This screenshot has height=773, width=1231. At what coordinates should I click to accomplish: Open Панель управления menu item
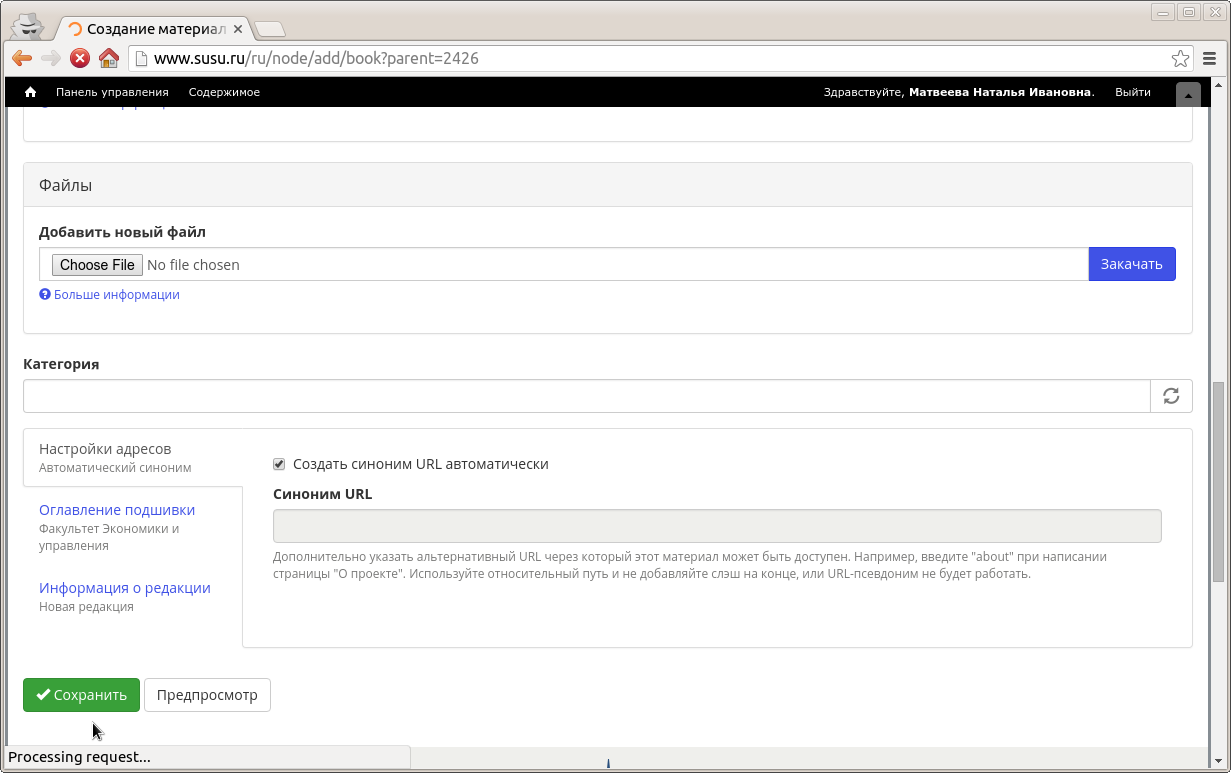coord(112,92)
